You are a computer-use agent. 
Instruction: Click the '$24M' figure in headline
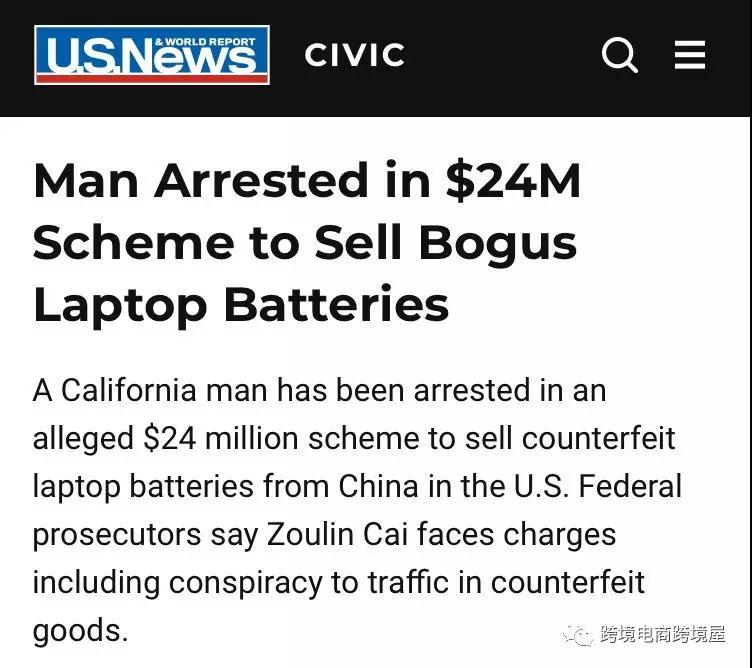[x=513, y=180]
